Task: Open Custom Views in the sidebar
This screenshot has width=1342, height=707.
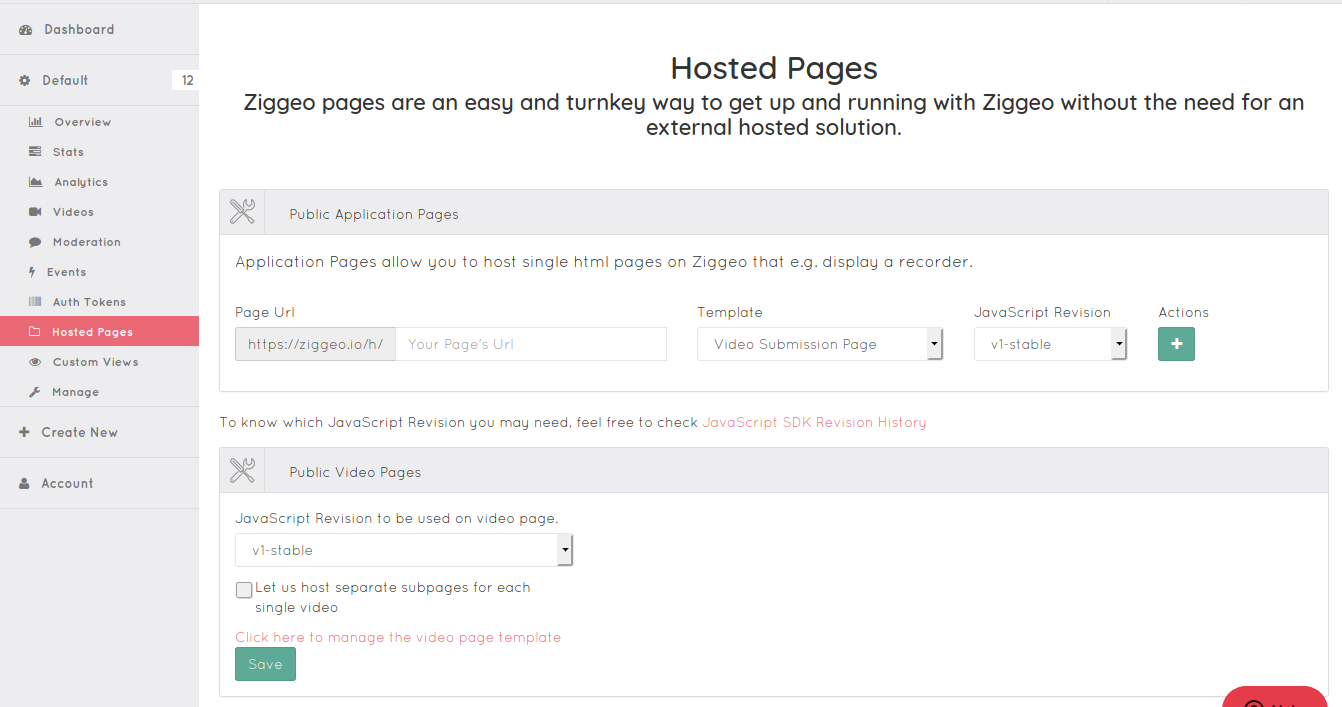Action: [x=99, y=362]
